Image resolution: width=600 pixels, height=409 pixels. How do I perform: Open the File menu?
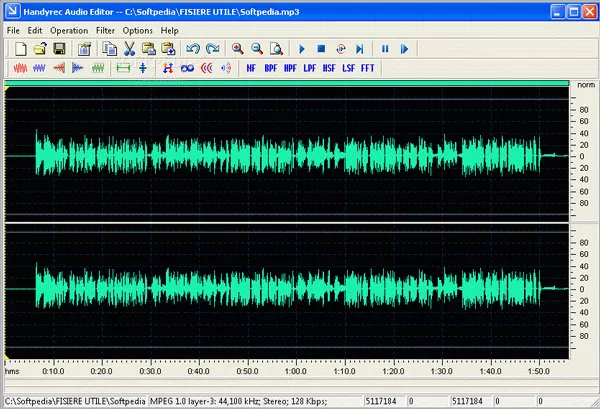[13, 31]
